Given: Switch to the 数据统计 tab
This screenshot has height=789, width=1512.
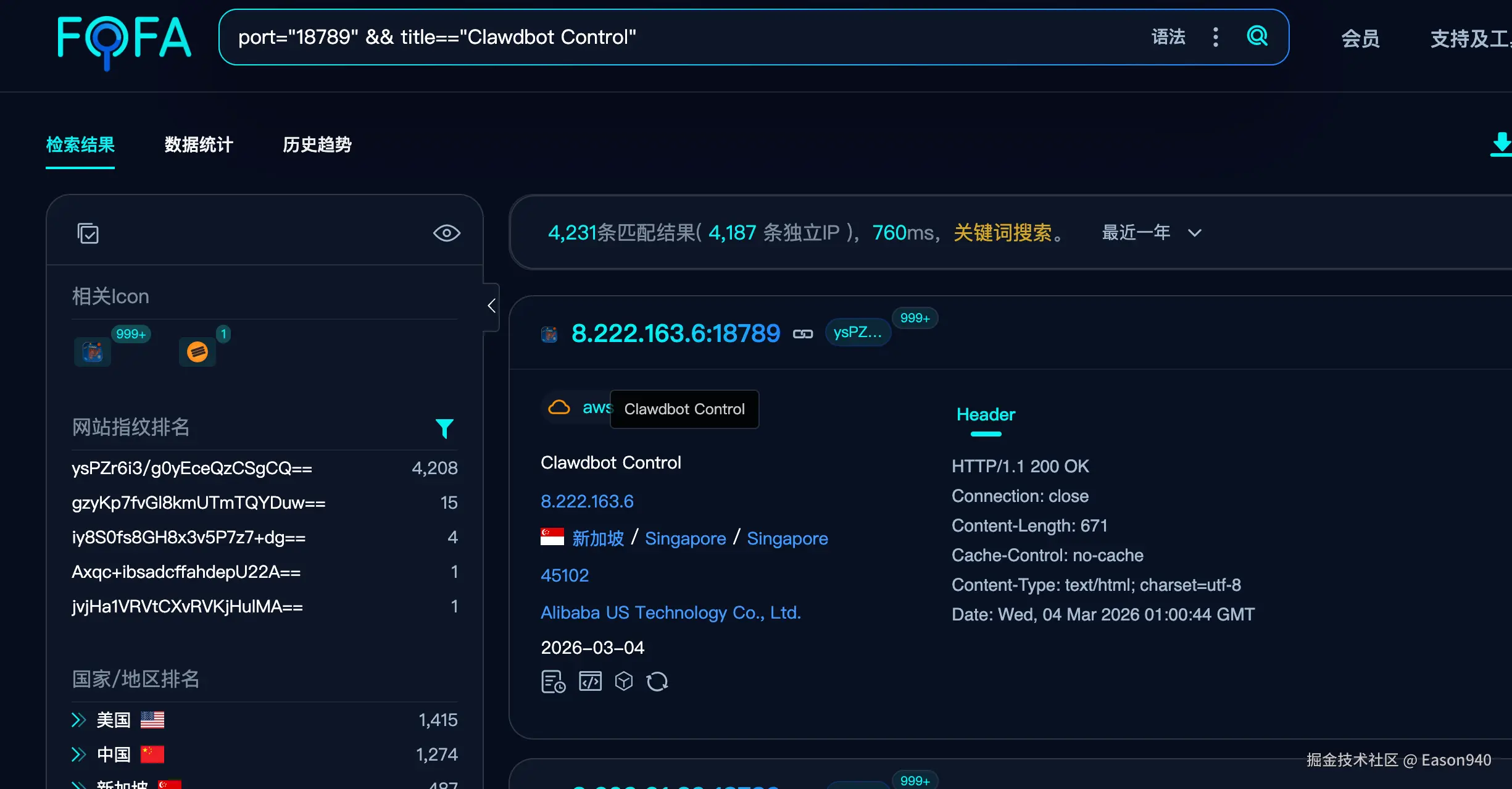Looking at the screenshot, I should [199, 145].
